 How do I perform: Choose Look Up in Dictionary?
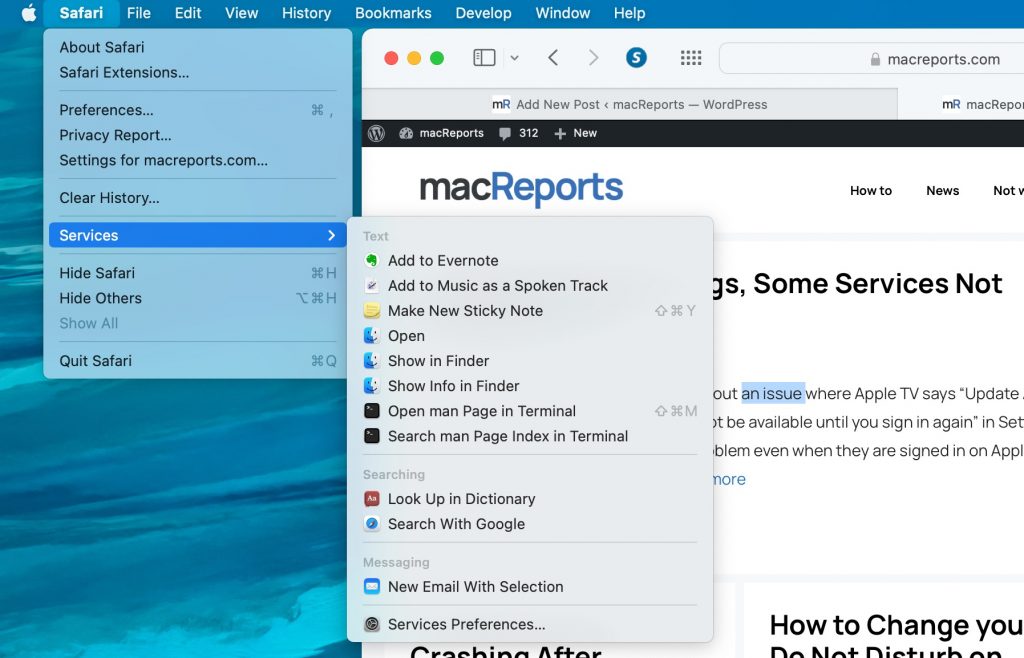(x=530, y=499)
